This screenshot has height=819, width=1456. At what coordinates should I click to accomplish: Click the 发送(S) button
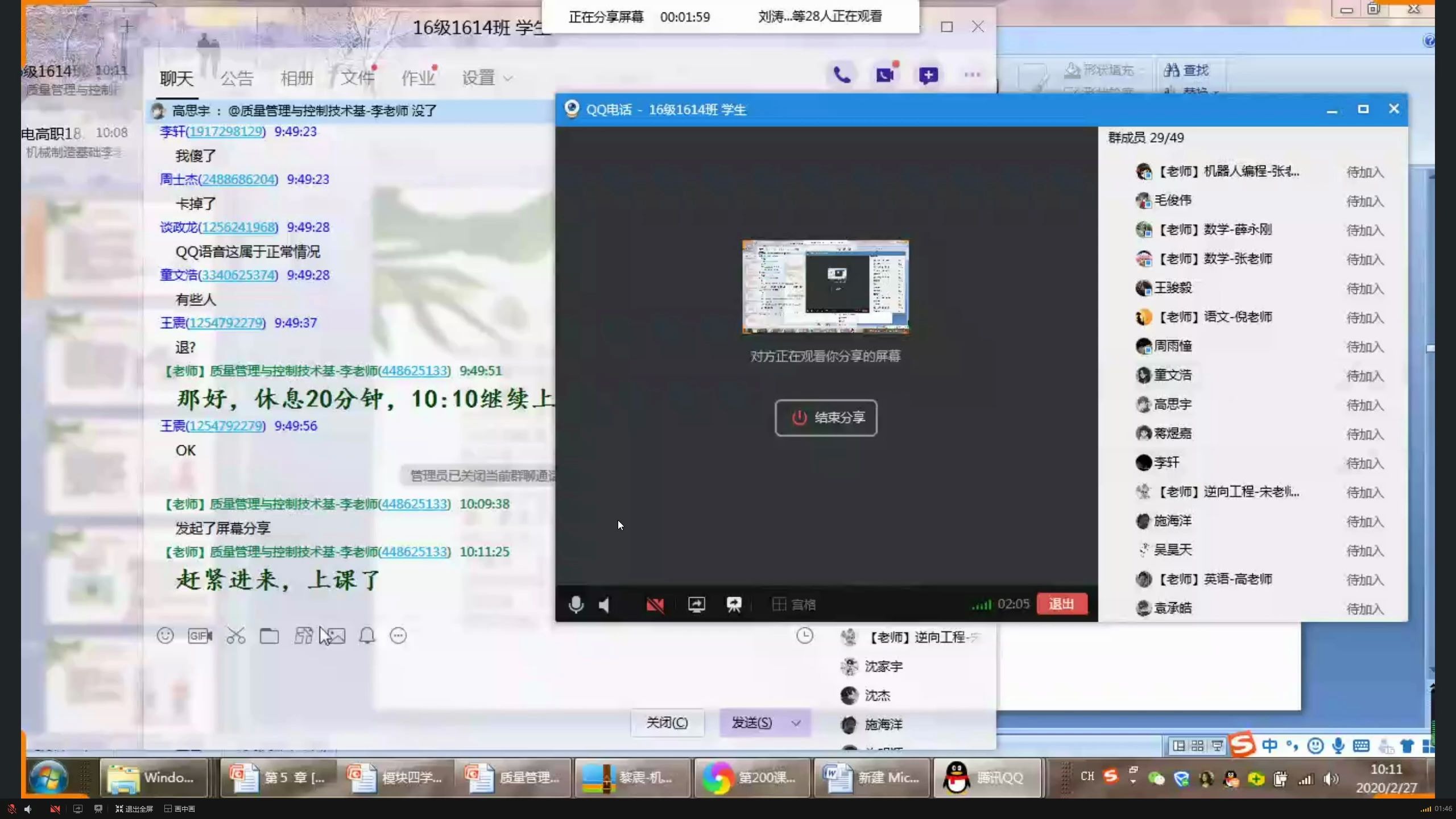tap(751, 723)
